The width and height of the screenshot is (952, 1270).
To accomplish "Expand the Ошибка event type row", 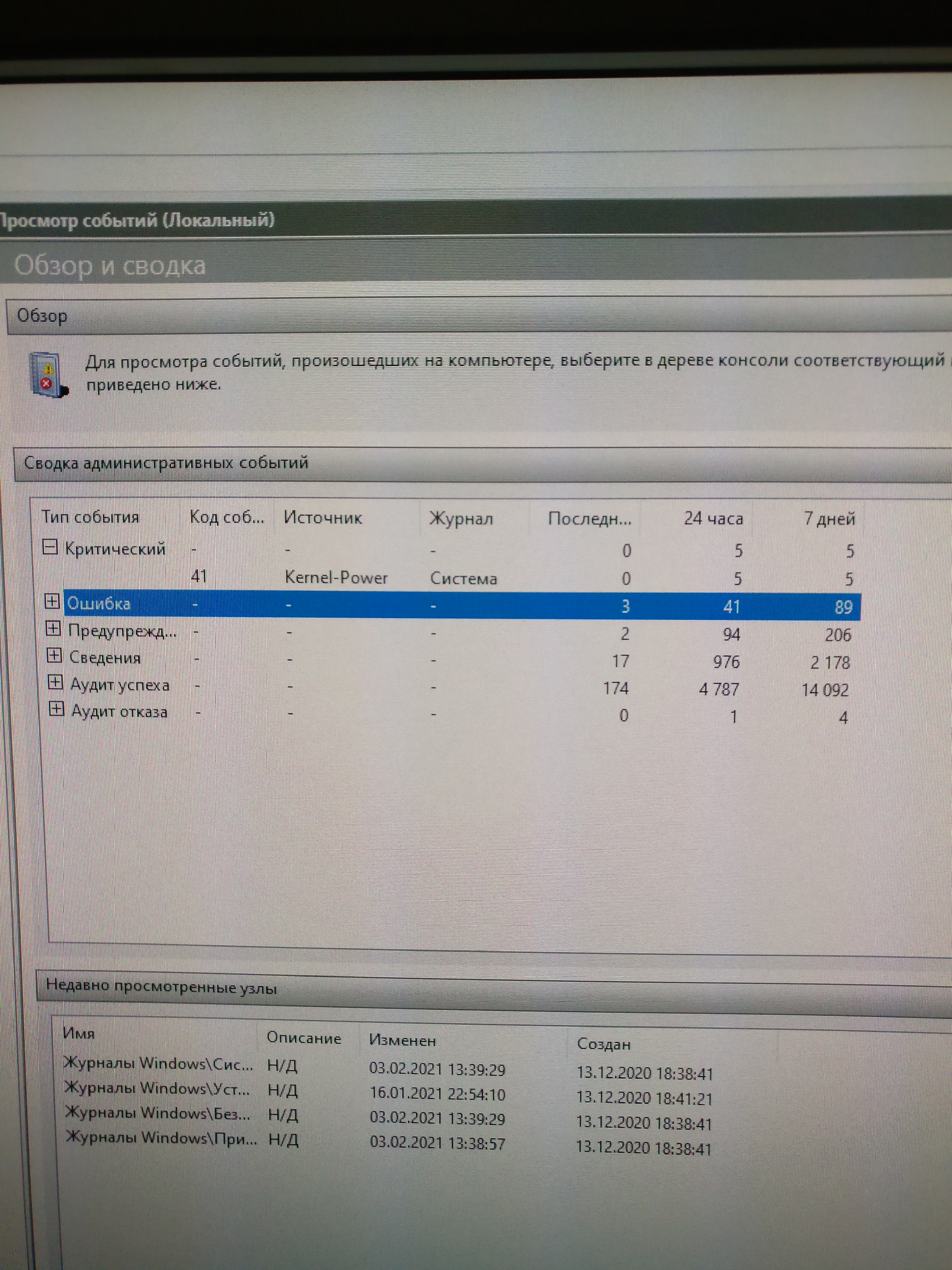I will tap(52, 601).
